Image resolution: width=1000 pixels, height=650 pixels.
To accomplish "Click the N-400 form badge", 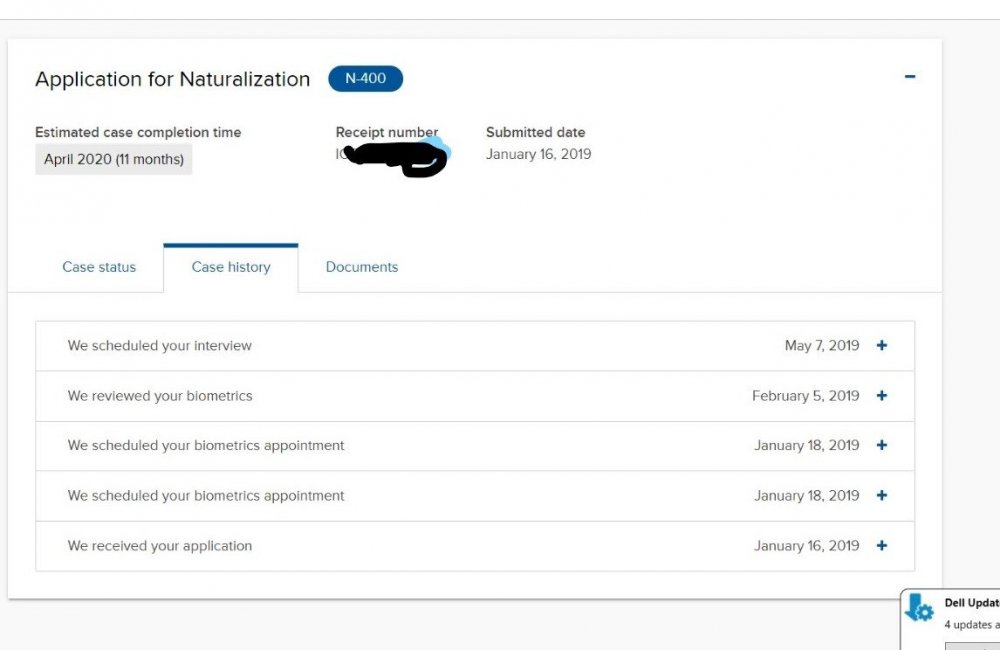I will (x=365, y=78).
